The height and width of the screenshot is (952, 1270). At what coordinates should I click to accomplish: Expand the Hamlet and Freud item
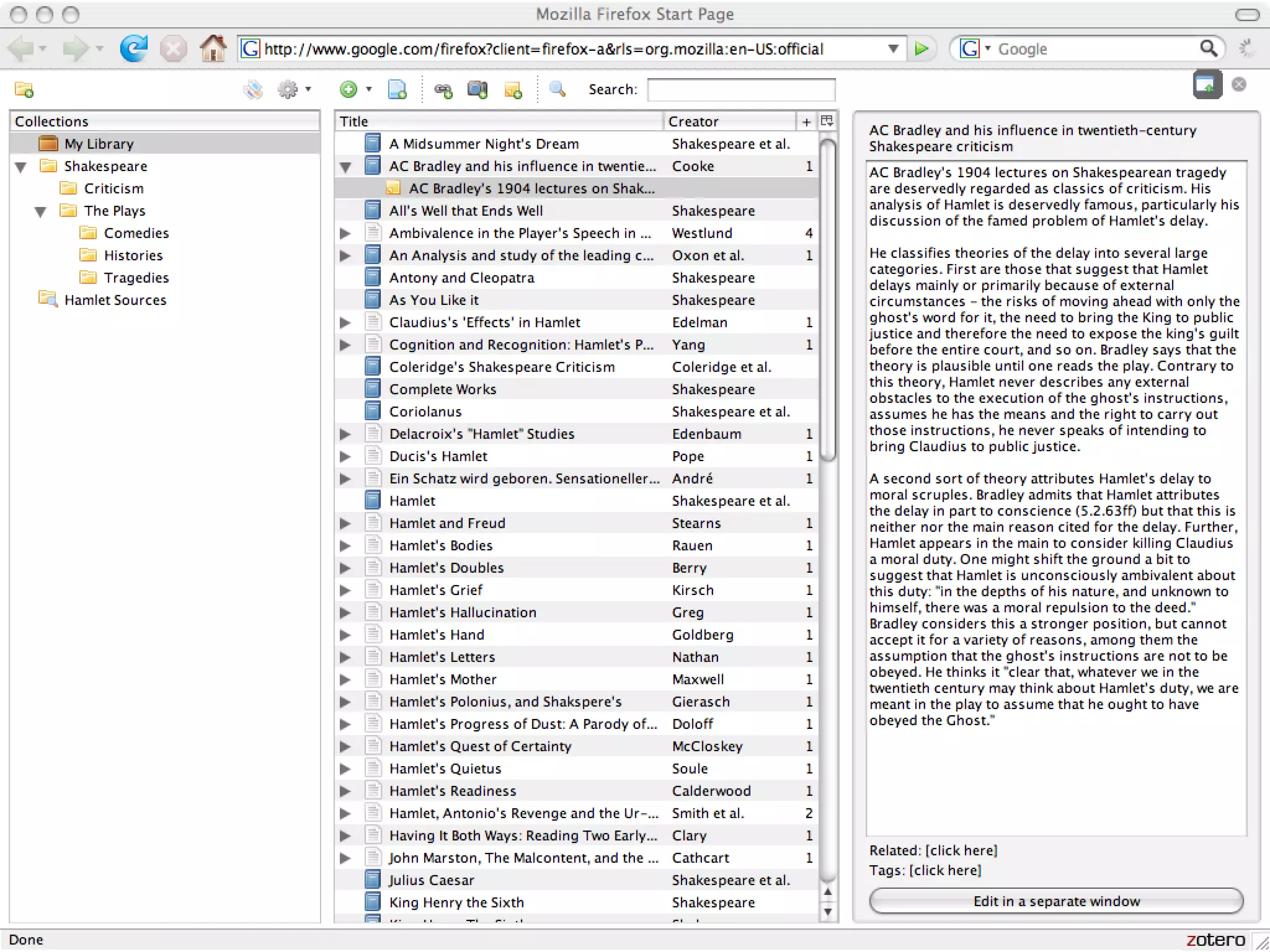tap(345, 524)
